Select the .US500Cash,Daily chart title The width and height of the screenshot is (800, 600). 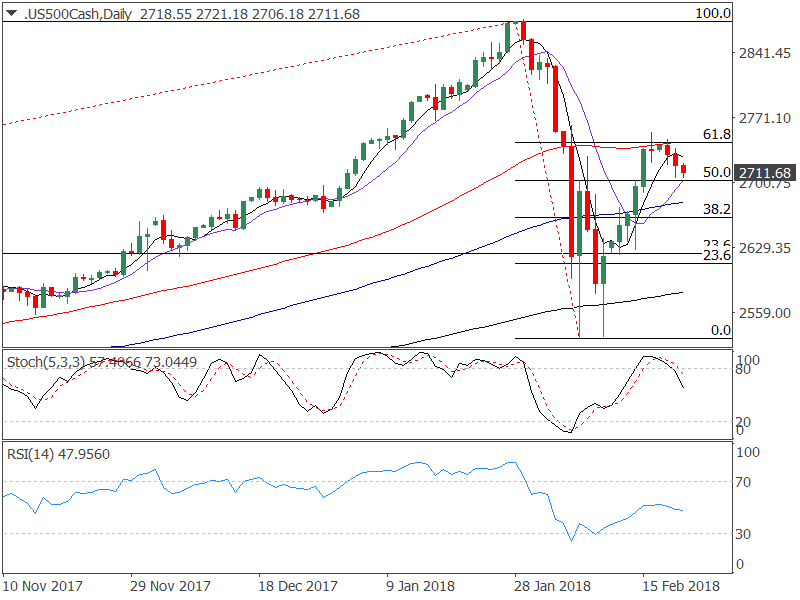[79, 14]
